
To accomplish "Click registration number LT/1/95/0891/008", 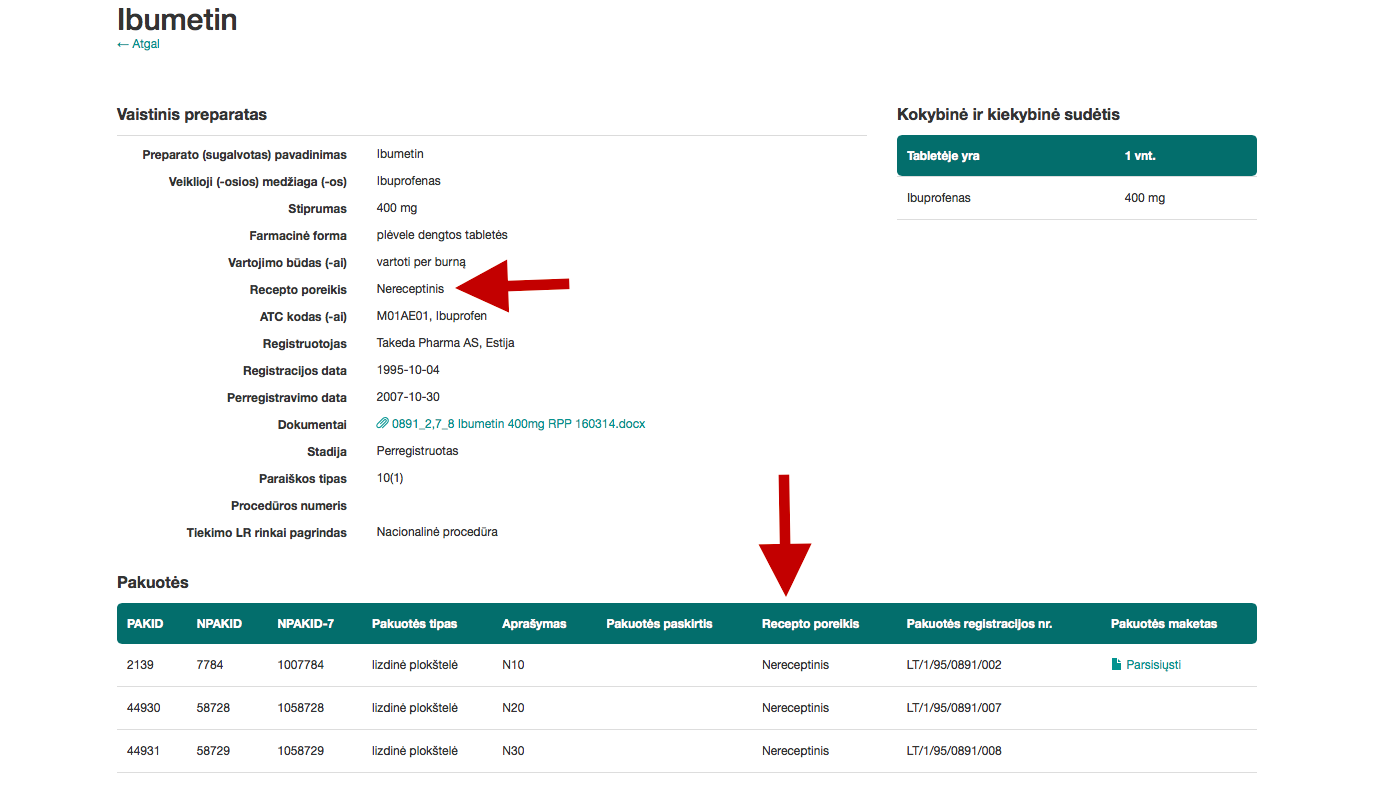I will (954, 751).
